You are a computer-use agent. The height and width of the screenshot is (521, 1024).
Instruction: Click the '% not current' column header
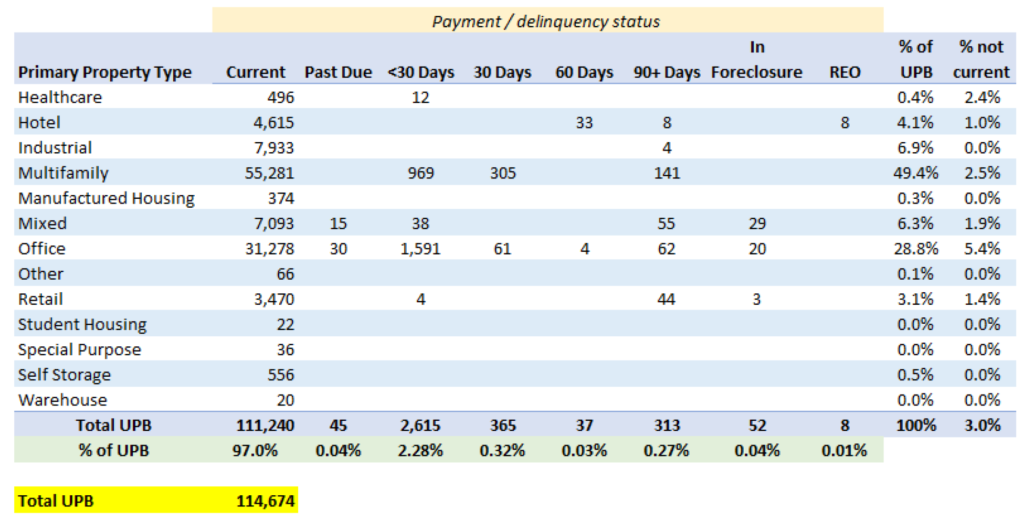(981, 60)
